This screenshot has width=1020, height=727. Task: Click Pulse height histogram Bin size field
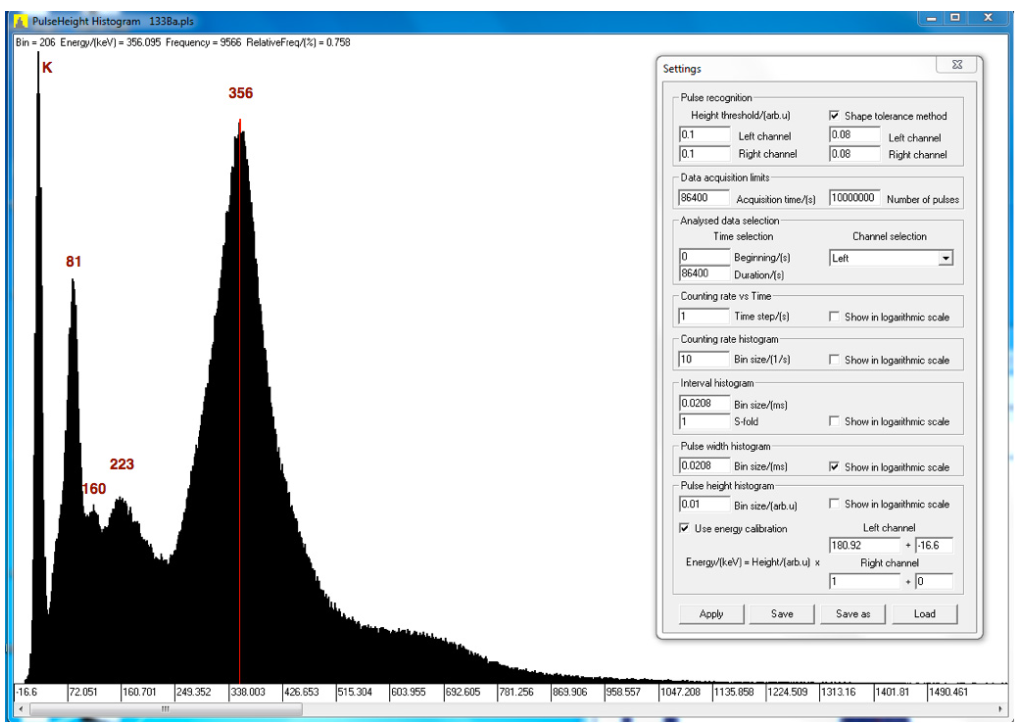pyautogui.click(x=705, y=504)
